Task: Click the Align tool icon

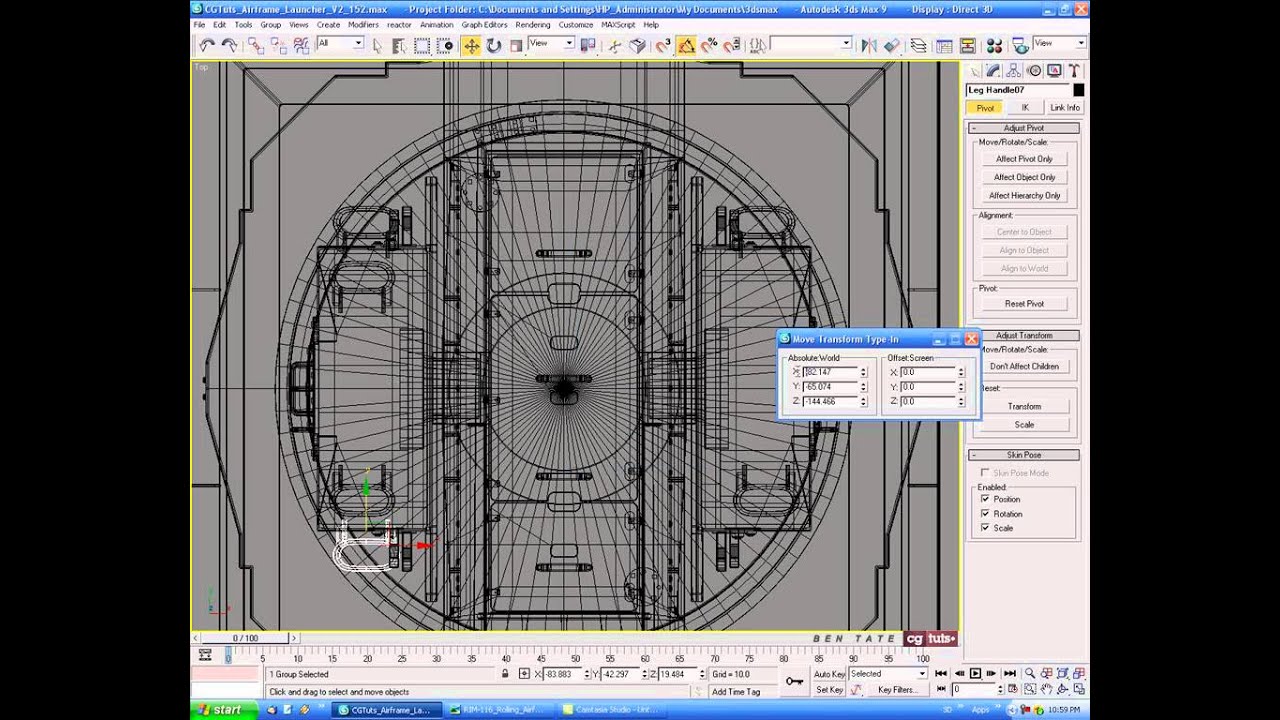Action: [891, 45]
